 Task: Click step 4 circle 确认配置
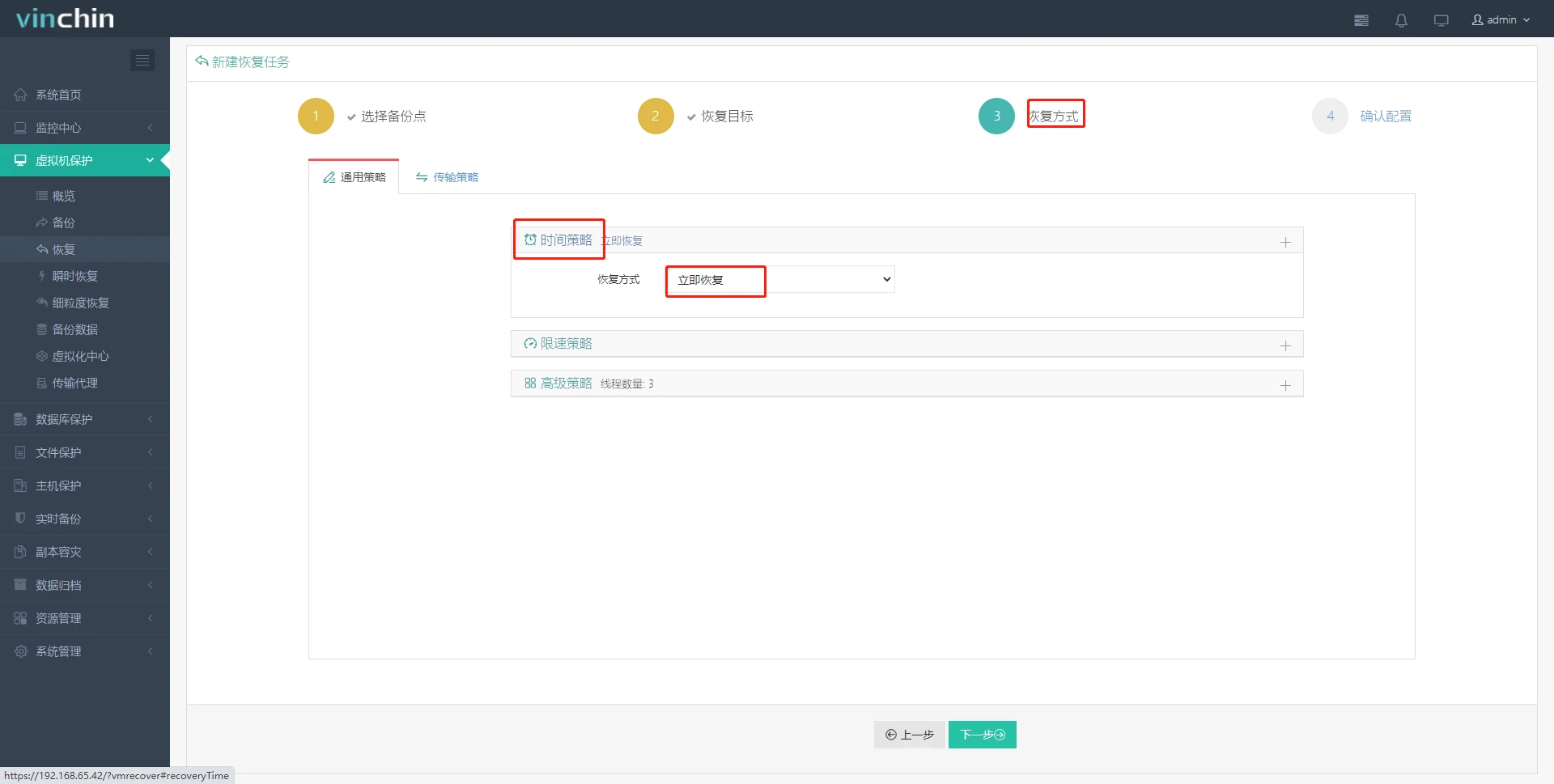tap(1330, 116)
